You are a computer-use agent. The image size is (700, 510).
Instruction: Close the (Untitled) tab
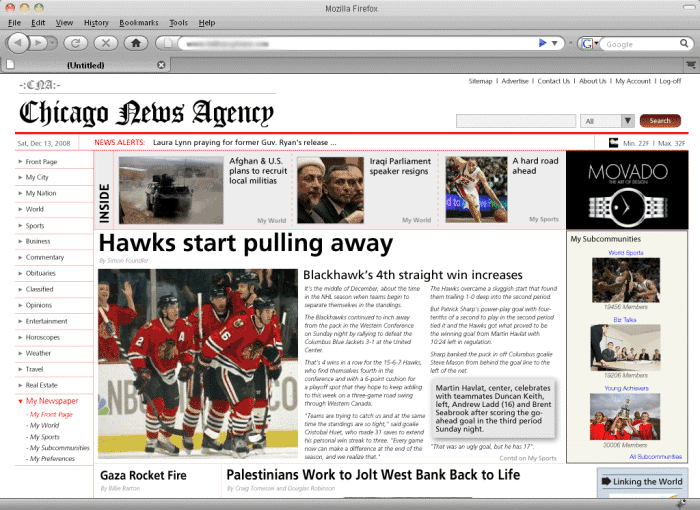click(x=161, y=65)
